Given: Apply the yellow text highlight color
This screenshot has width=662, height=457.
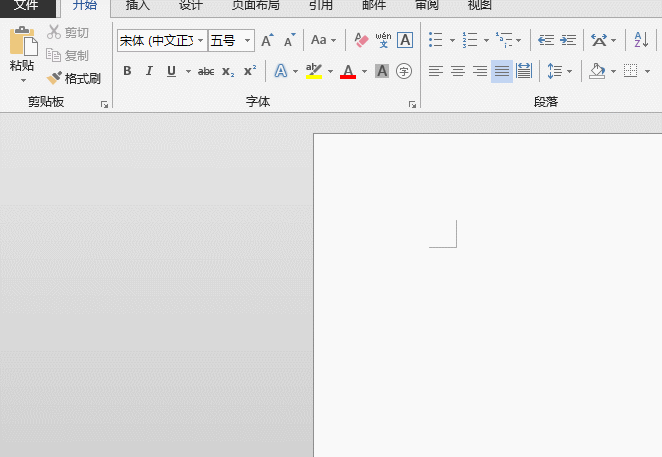Looking at the screenshot, I should 314,71.
